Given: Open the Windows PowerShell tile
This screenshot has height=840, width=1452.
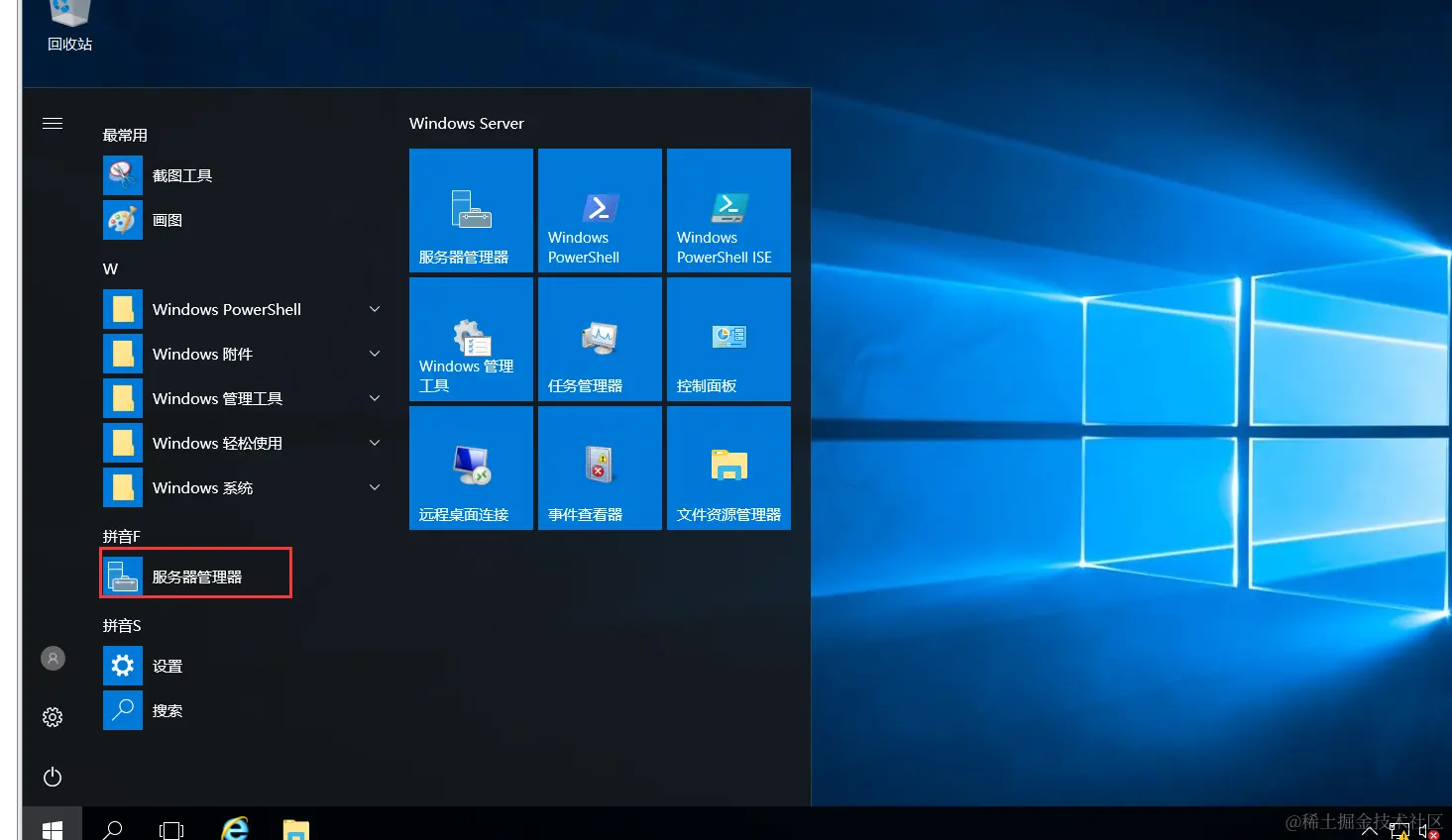Looking at the screenshot, I should tap(600, 210).
